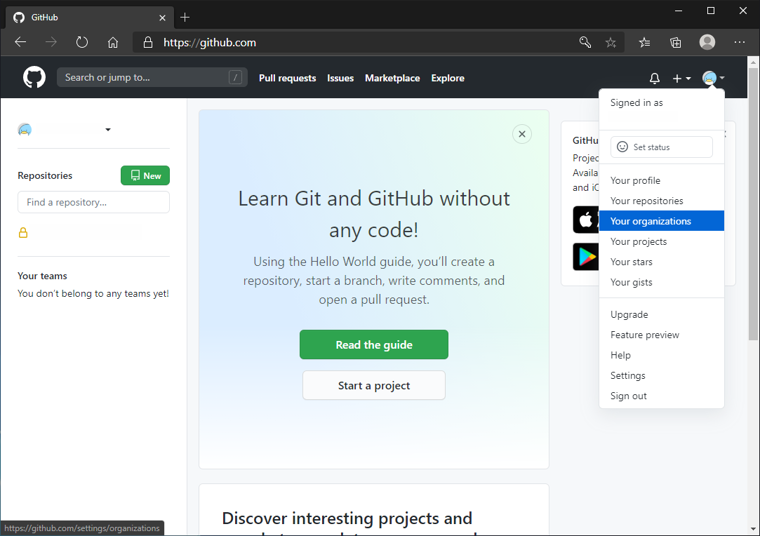Image resolution: width=760 pixels, height=536 pixels.
Task: Choose Upgrade in the user menu
Action: tap(661, 315)
